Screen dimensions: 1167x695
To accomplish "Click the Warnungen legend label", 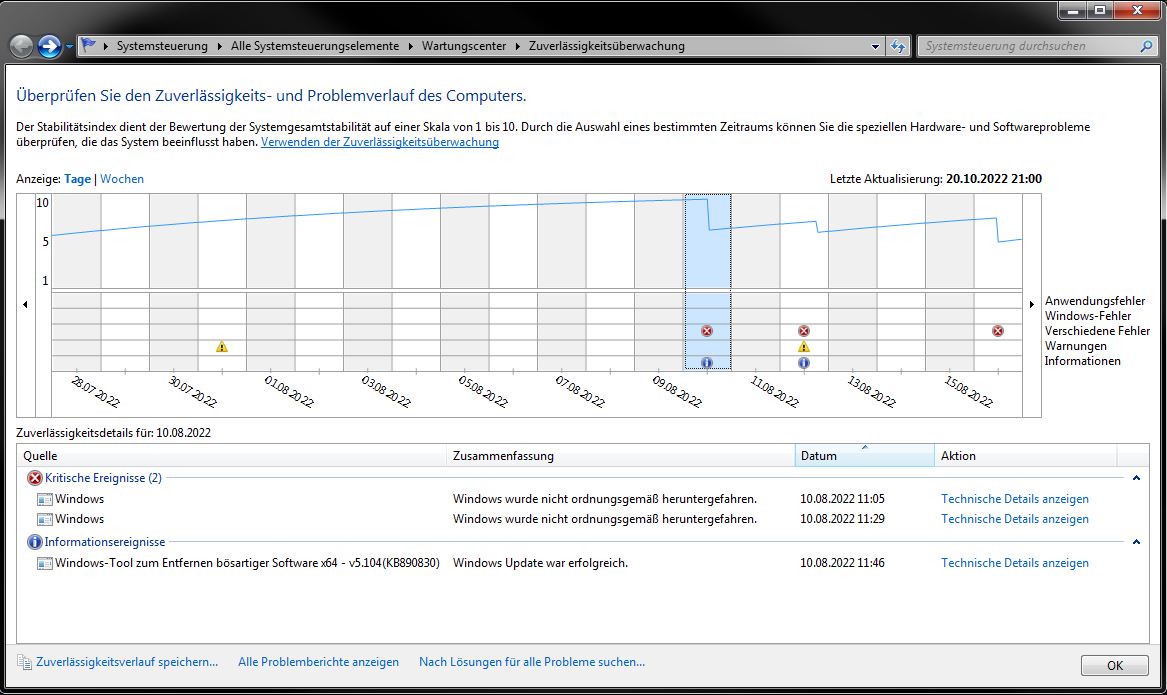I will [1075, 346].
